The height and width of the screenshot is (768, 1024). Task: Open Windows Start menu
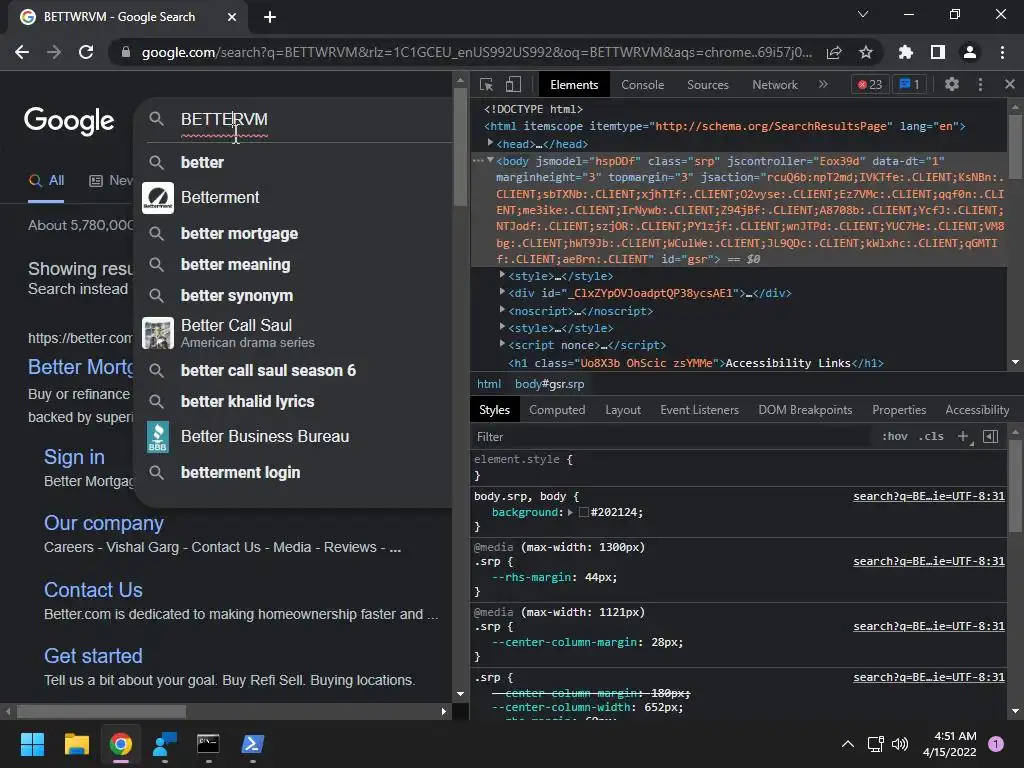(32, 744)
